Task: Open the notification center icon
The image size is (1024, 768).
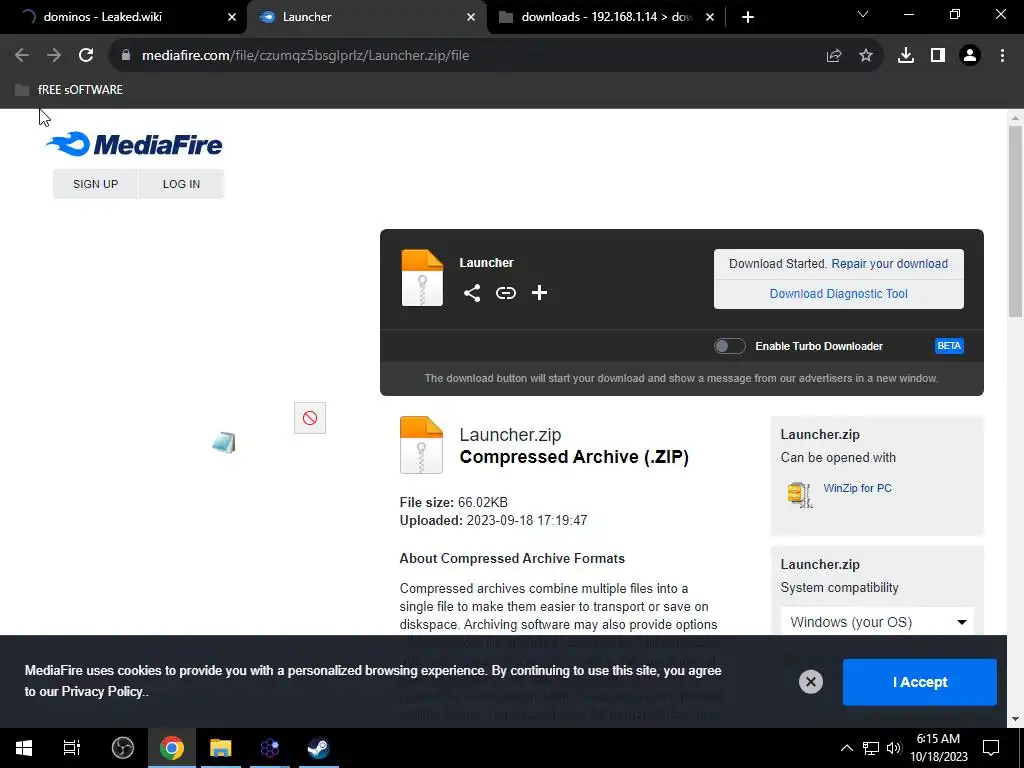Action: (x=991, y=748)
